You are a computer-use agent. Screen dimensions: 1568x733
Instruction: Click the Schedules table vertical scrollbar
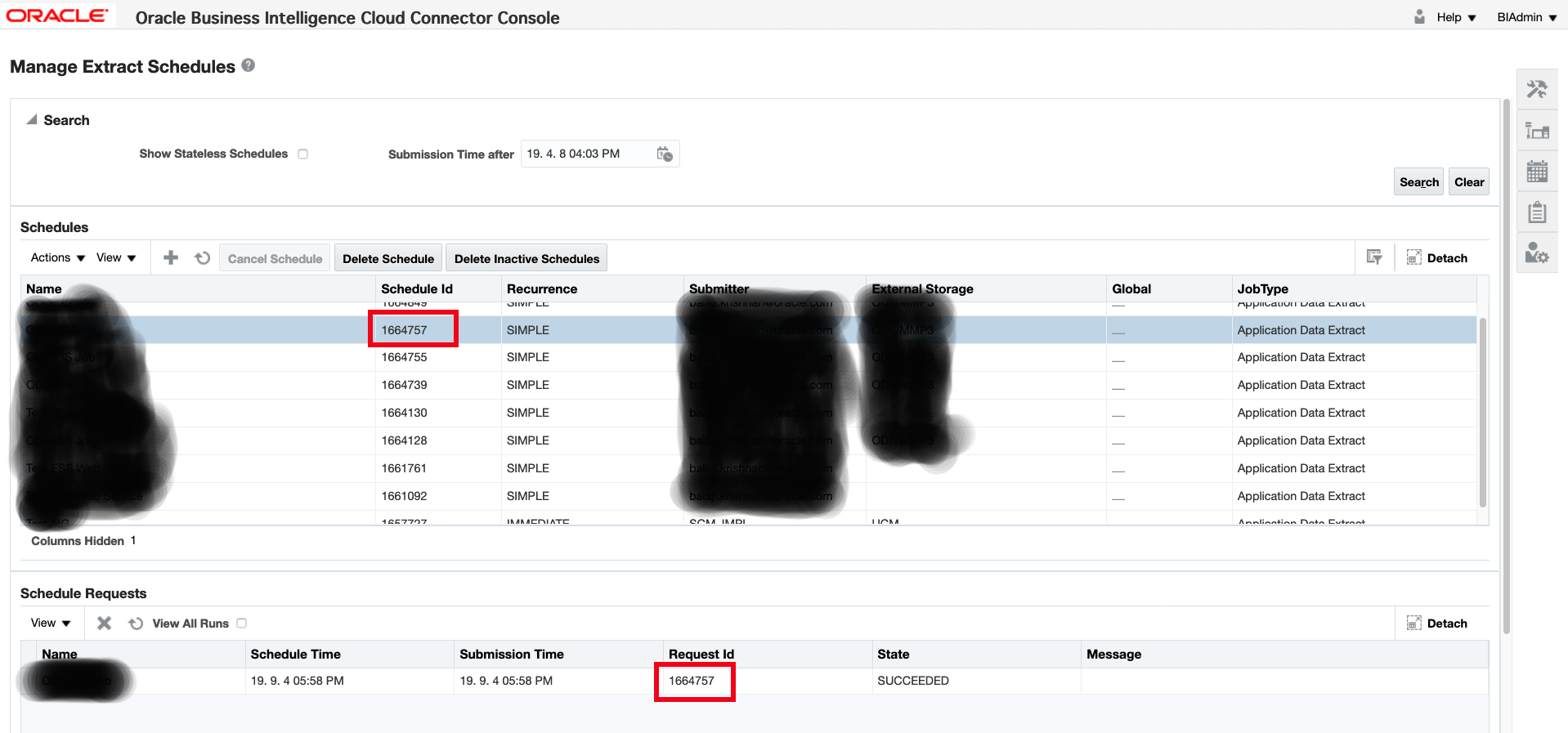click(1482, 409)
